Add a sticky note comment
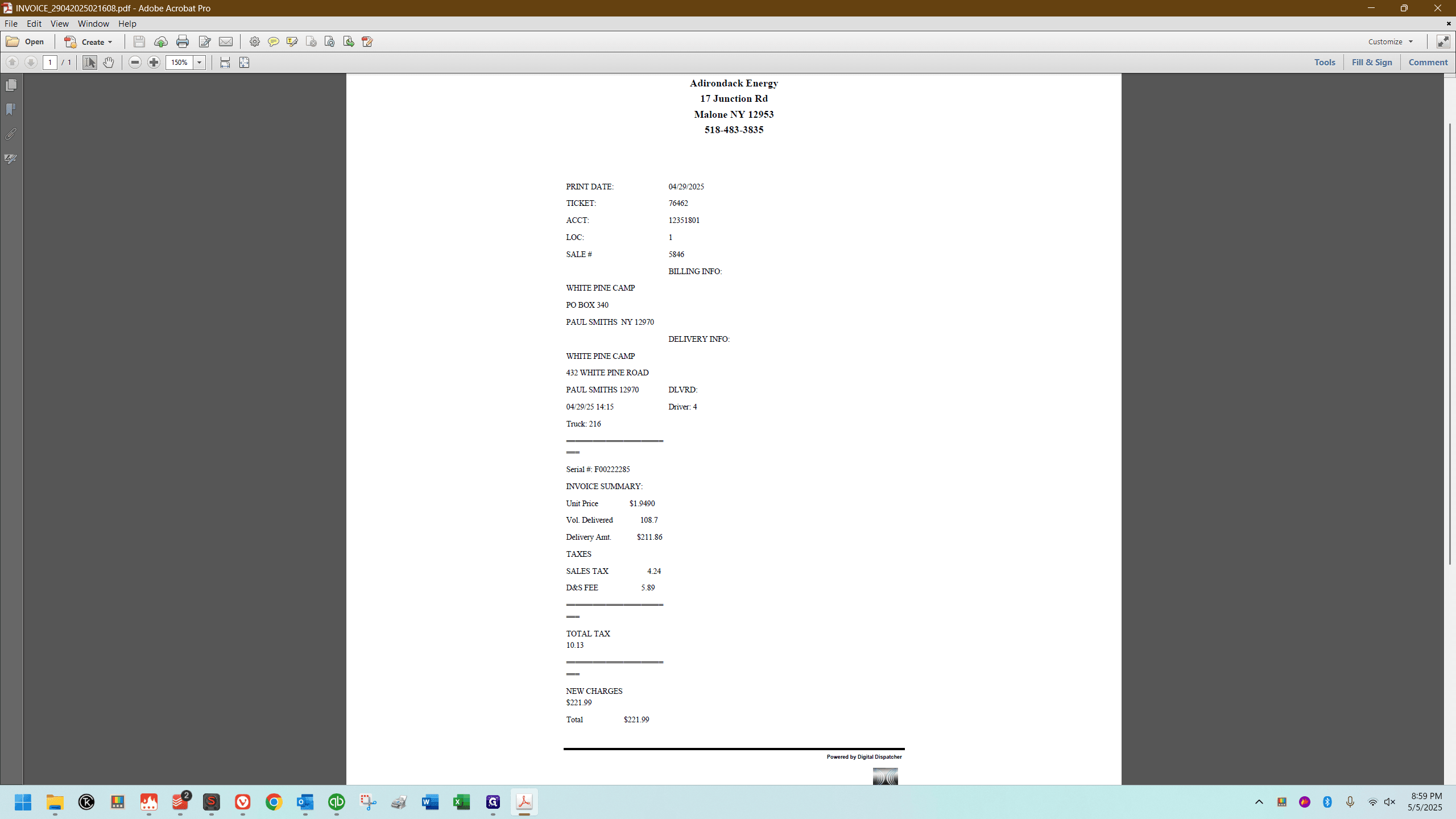Viewport: 1456px width, 819px height. (274, 42)
